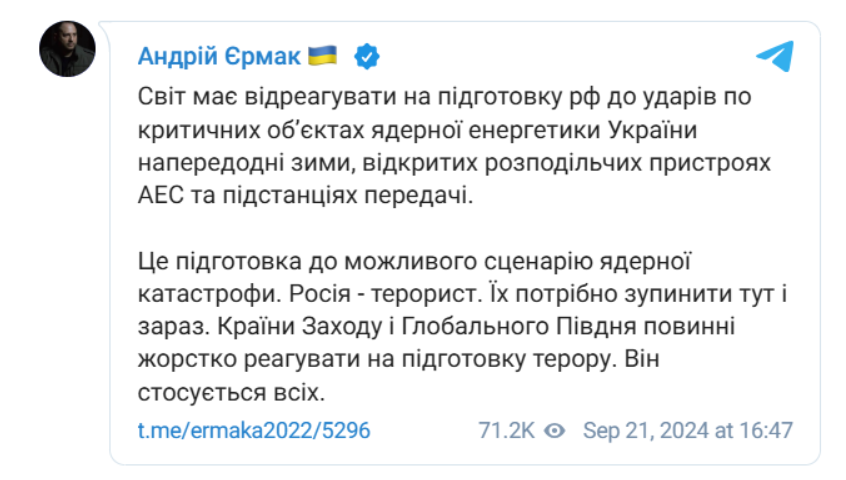Open the t.me/ermaka2022/5296 post link
Viewport: 846px width, 480px height.
click(x=254, y=431)
